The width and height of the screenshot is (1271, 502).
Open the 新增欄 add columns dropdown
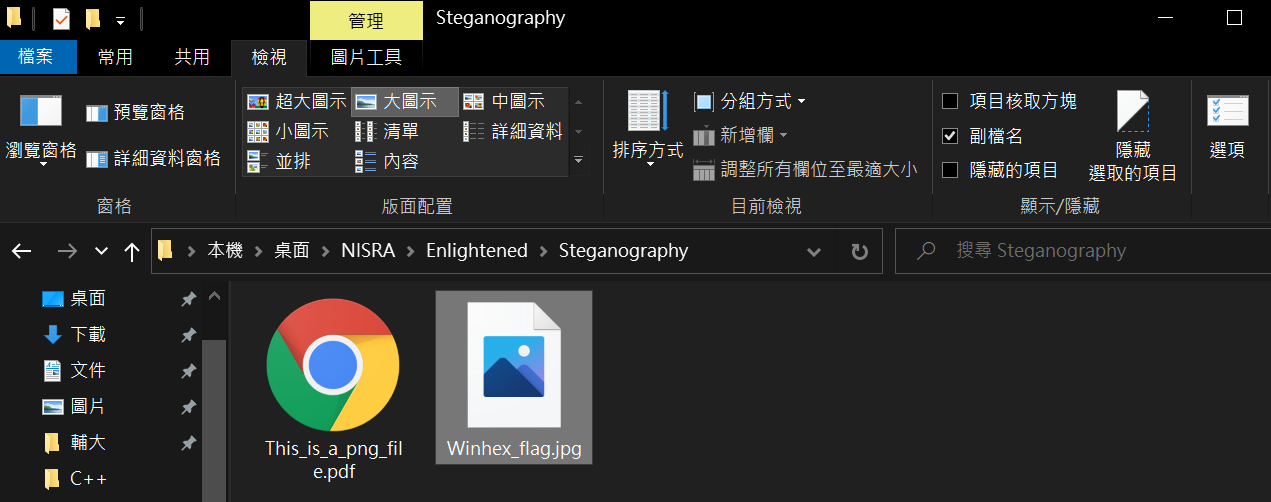(741, 135)
